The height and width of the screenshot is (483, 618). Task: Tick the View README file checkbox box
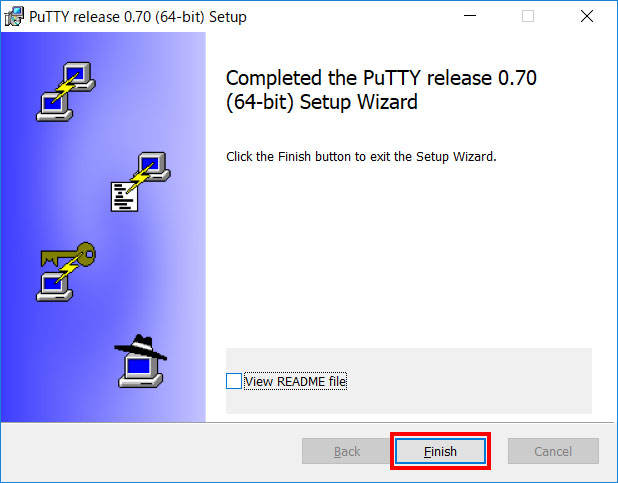click(x=234, y=381)
